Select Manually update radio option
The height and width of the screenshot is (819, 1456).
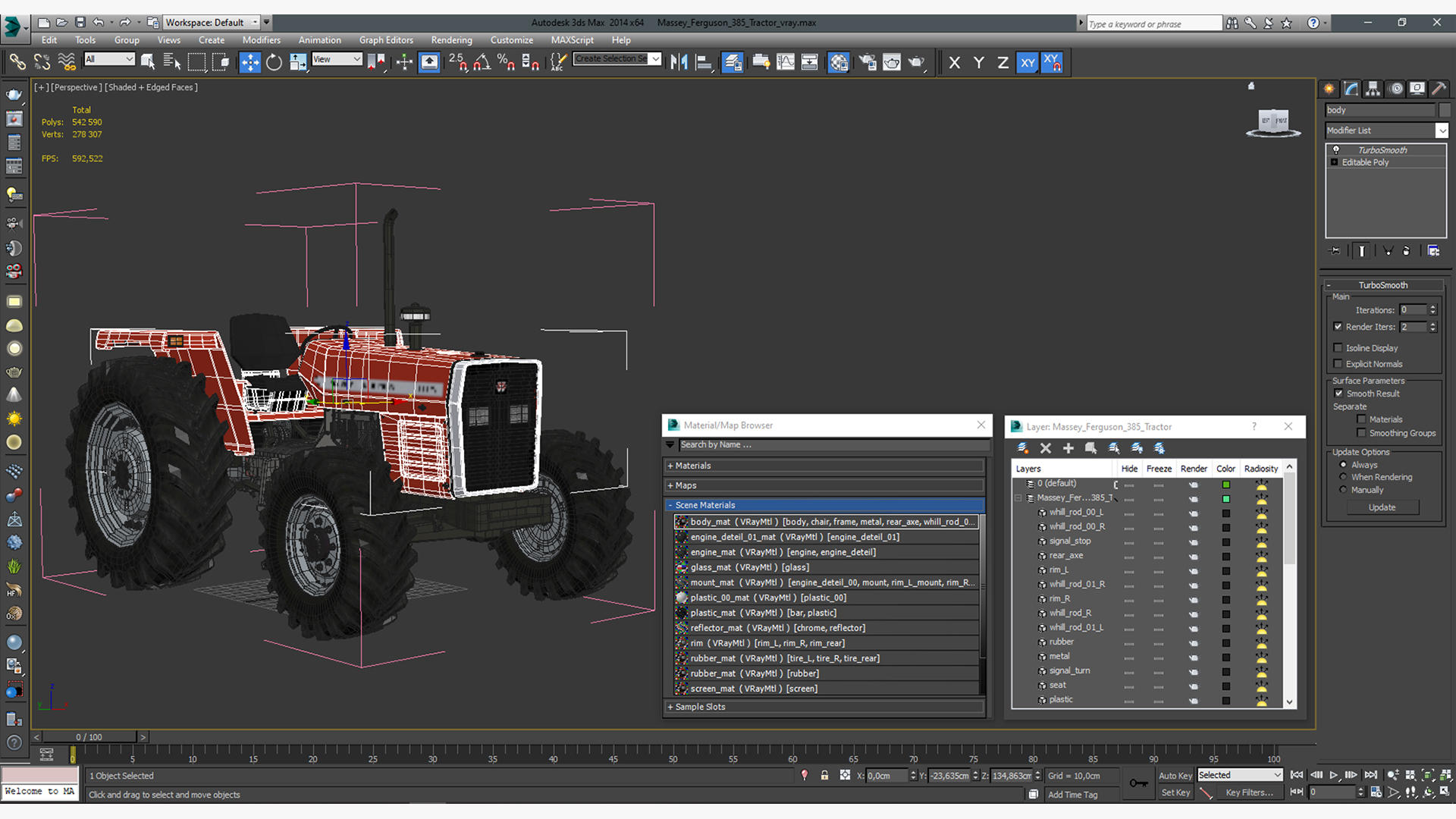[x=1343, y=490]
